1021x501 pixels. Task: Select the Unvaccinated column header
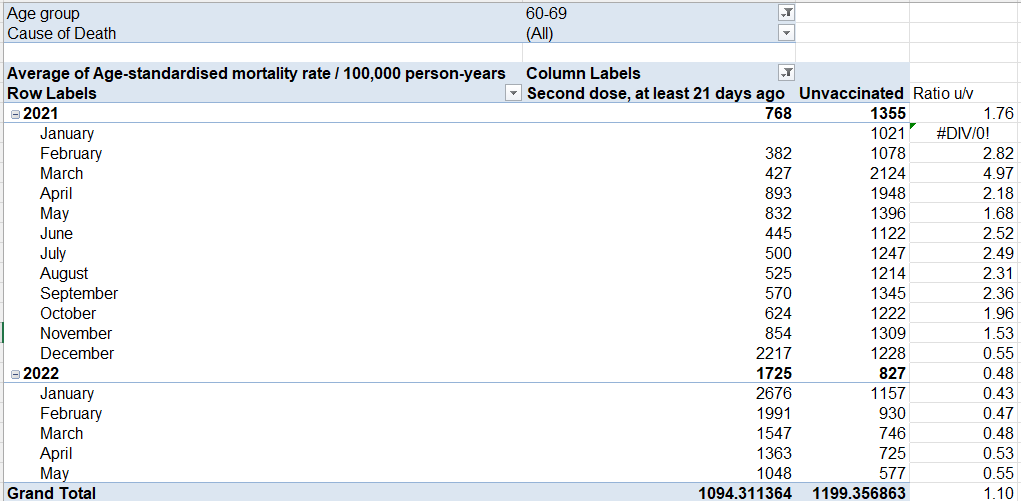pyautogui.click(x=852, y=93)
